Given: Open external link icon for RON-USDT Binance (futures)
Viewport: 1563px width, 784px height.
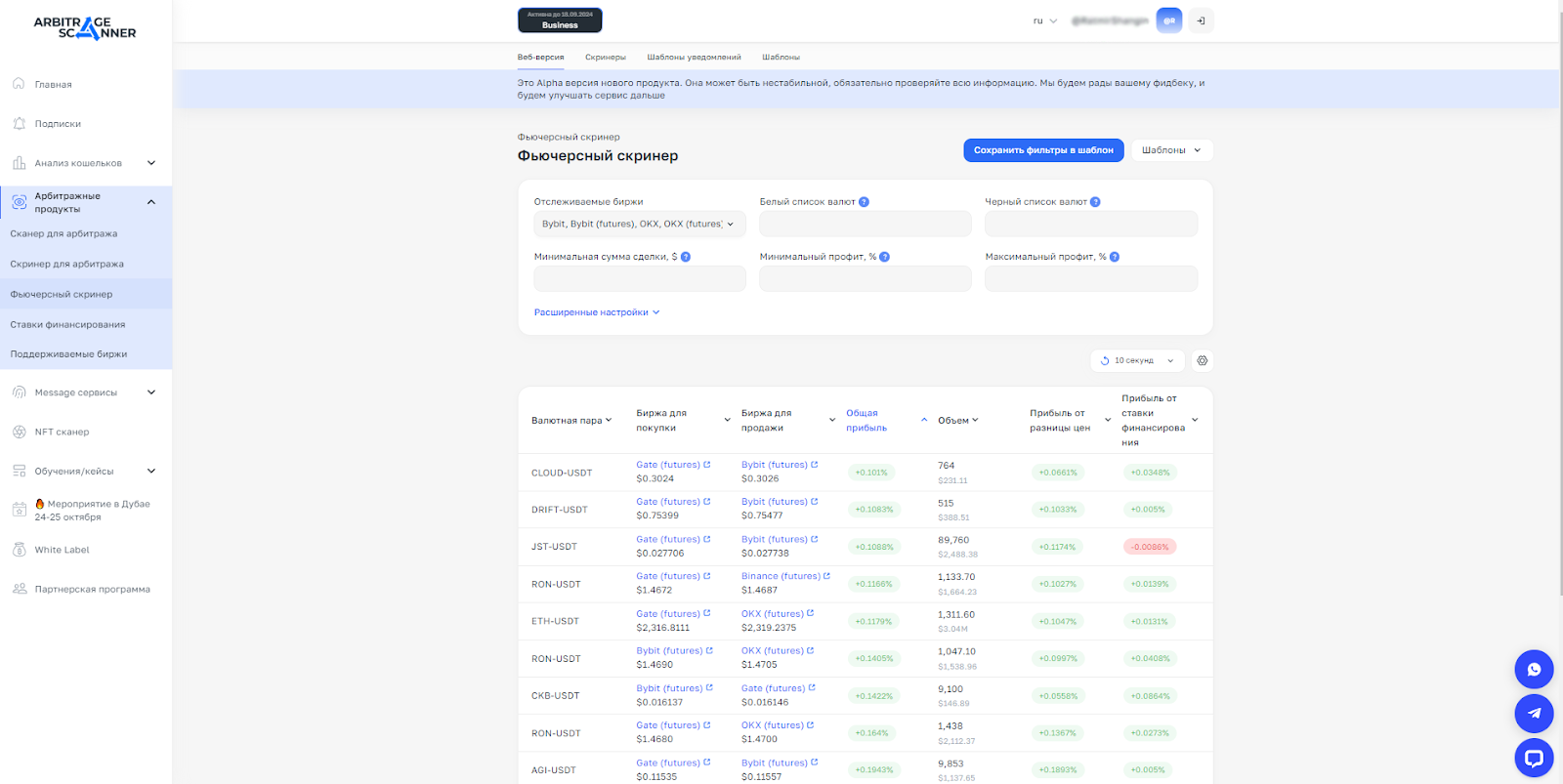Looking at the screenshot, I should 826,576.
